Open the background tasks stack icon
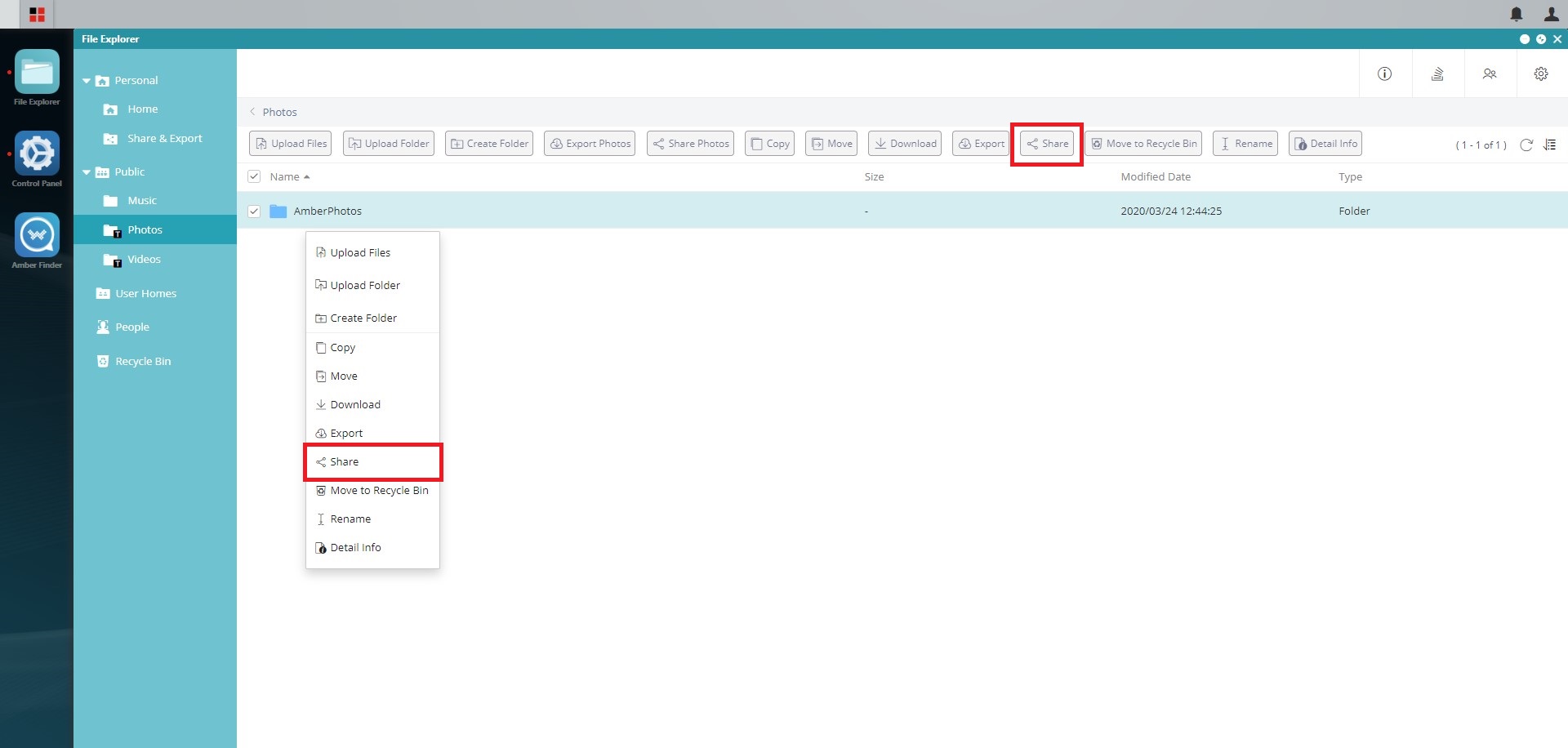The width and height of the screenshot is (1568, 748). (x=1437, y=73)
